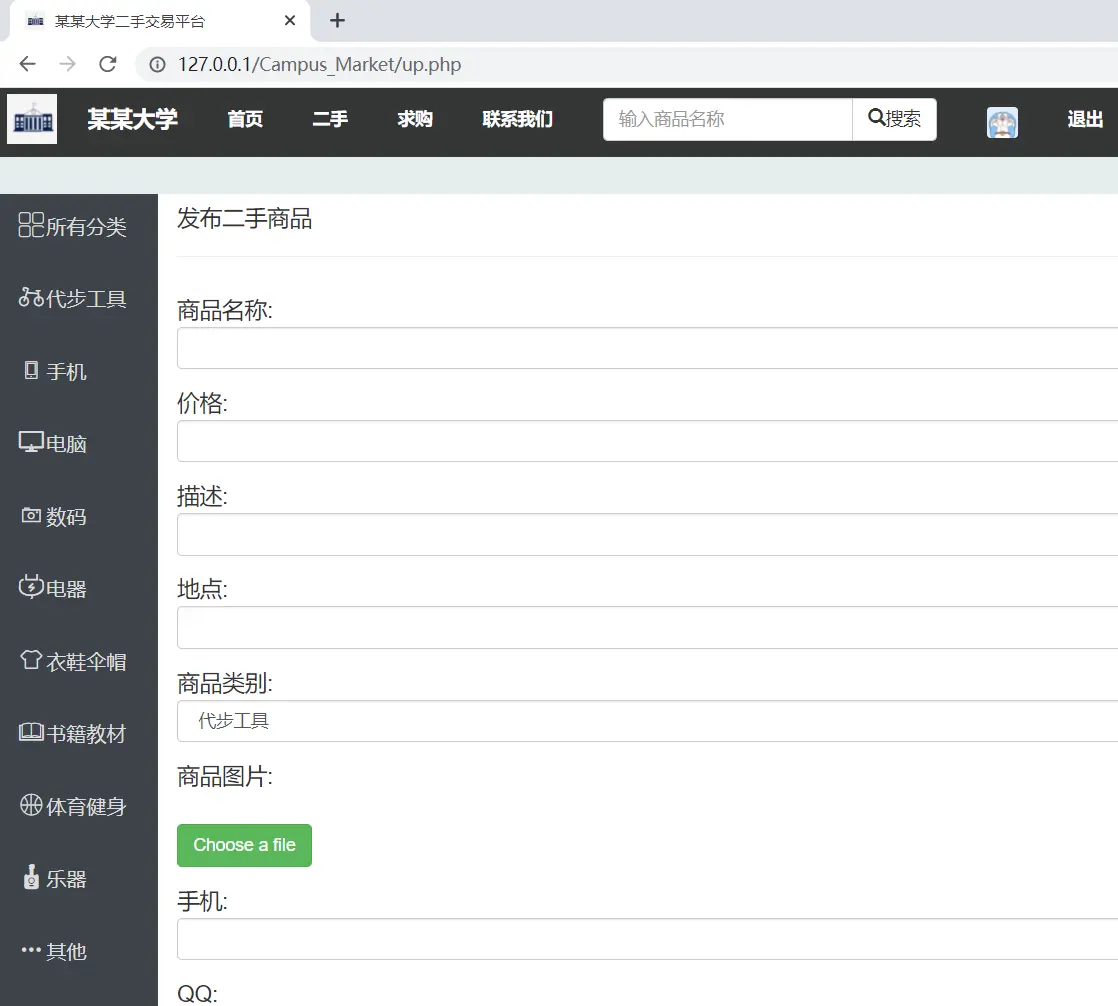Open the 二手 nav item
1118x1006 pixels.
[x=330, y=119]
